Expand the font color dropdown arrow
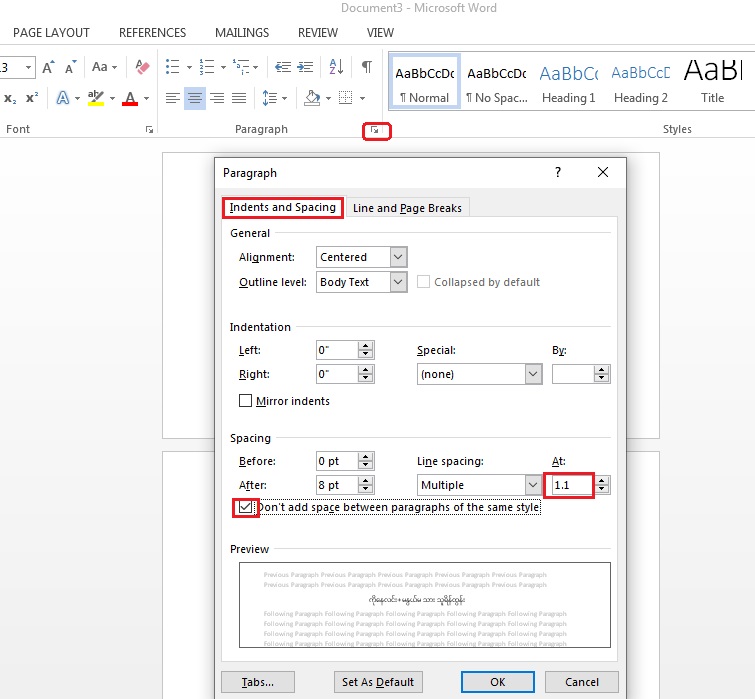Screen dimensions: 755x699 [146, 99]
